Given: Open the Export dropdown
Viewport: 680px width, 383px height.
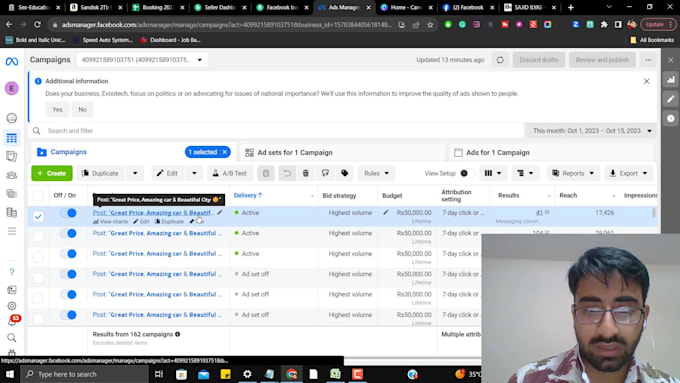Looking at the screenshot, I should pos(628,173).
